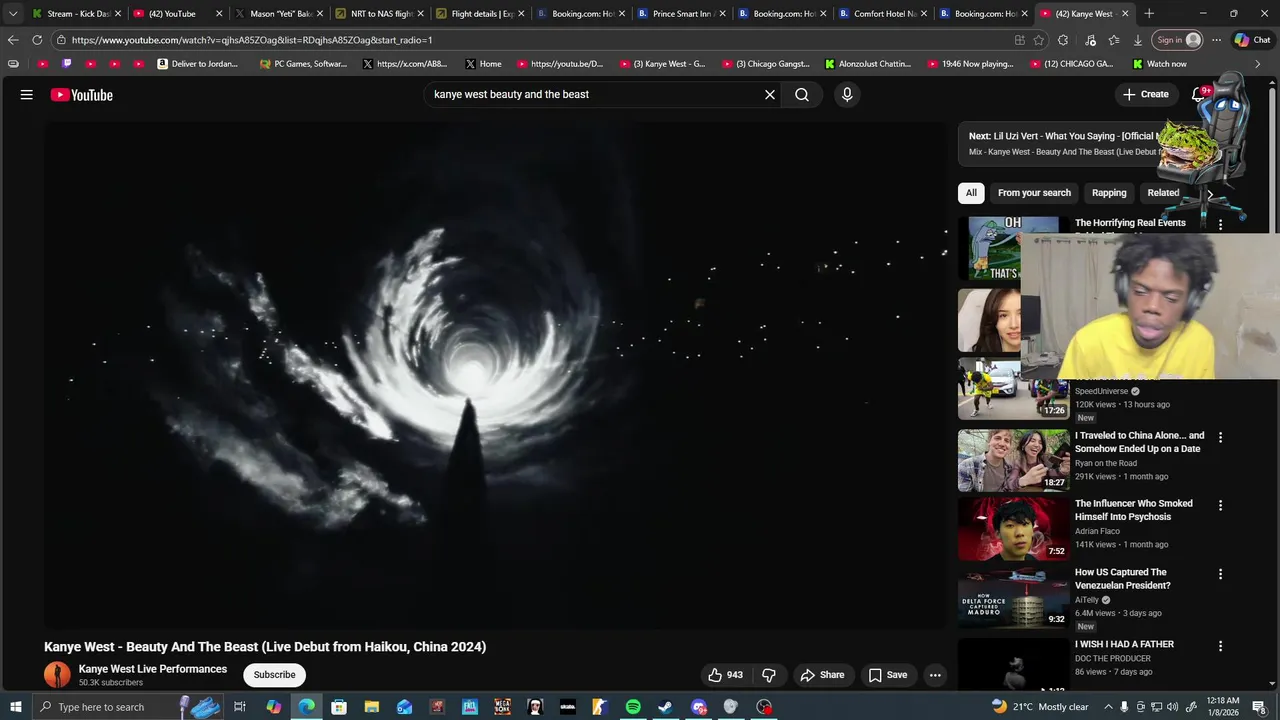Open the Adrian Flaco channel link
This screenshot has width=1280, height=720.
coord(1097,531)
